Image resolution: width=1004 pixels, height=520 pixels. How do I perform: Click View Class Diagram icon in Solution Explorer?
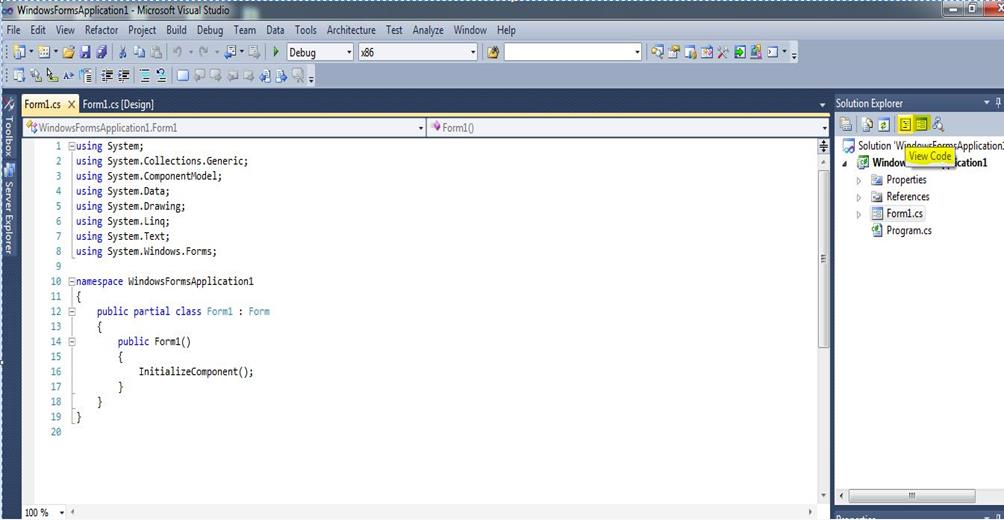tap(938, 124)
